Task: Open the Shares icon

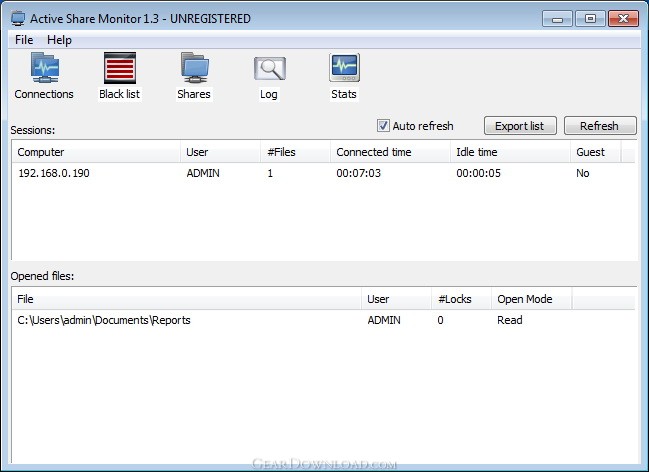Action: [x=195, y=68]
